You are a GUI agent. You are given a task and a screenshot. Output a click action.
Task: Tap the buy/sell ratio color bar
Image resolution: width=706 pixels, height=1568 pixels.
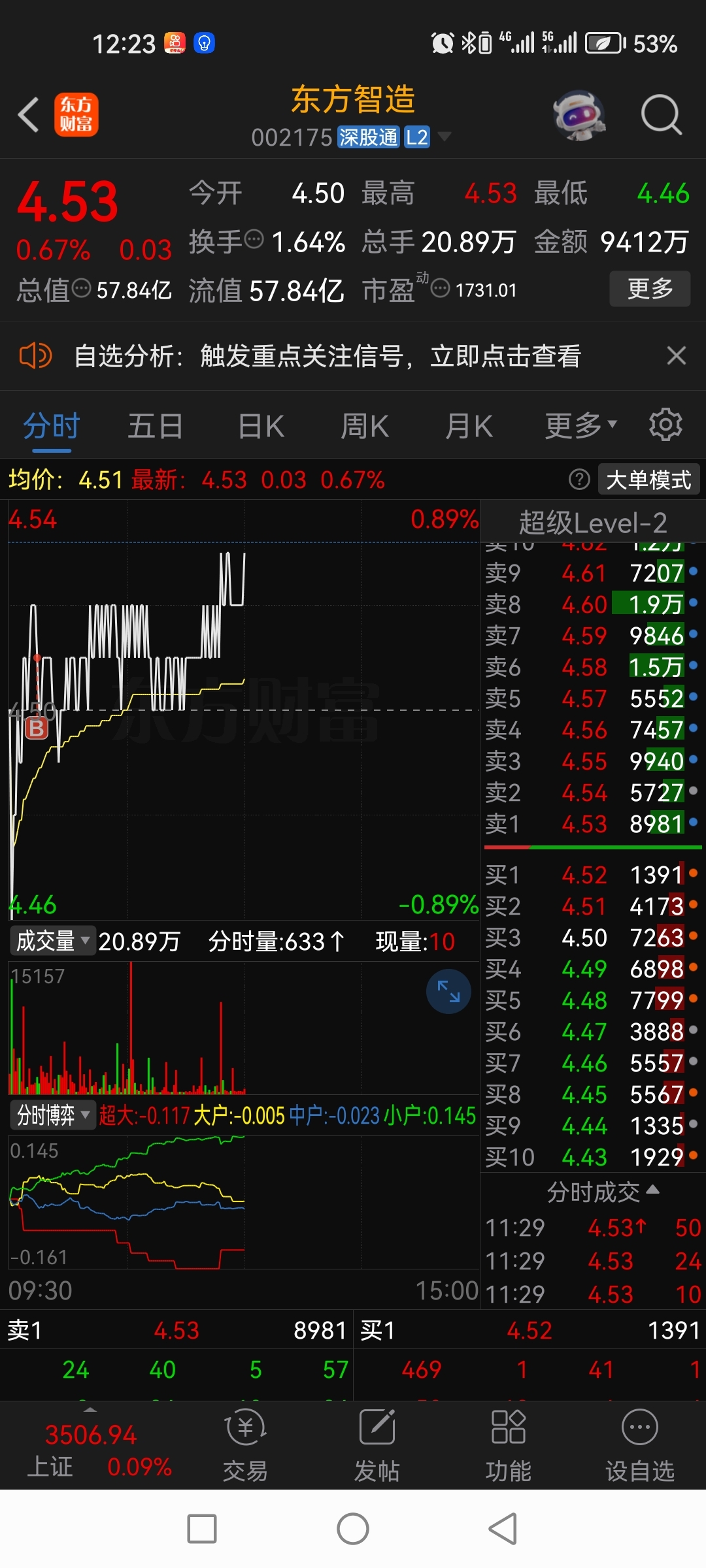[593, 847]
